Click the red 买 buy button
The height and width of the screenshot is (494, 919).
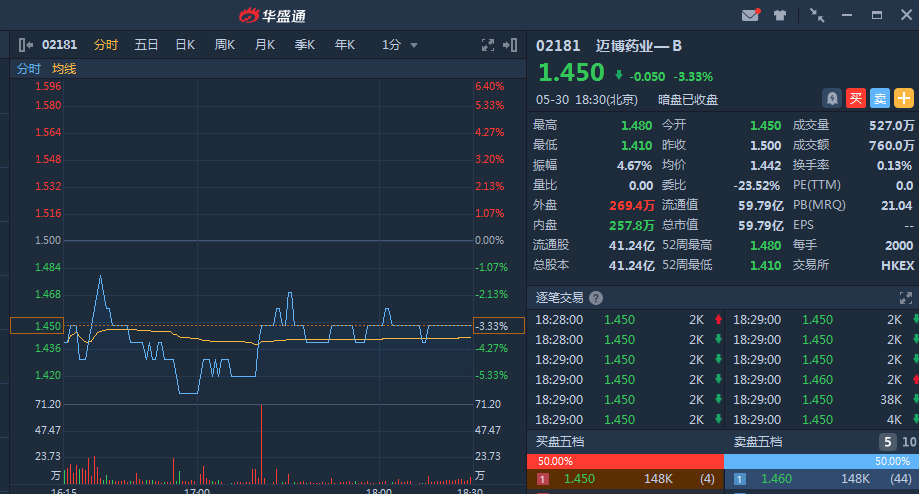[855, 98]
